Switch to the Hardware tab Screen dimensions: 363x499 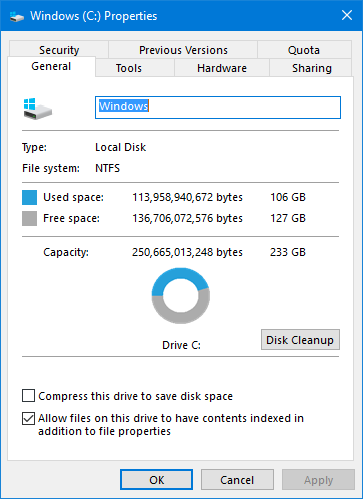(x=222, y=68)
